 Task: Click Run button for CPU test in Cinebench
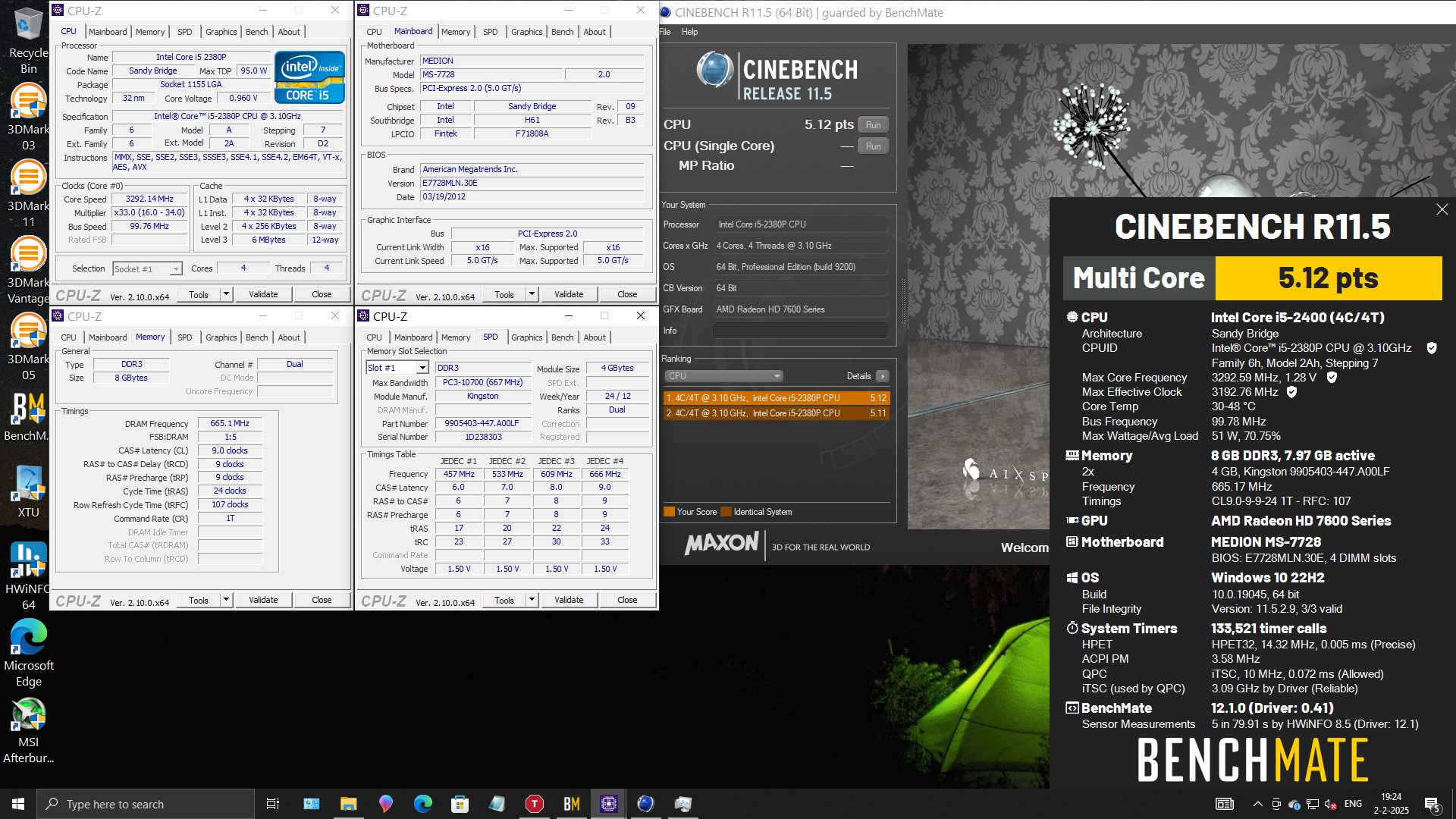[873, 125]
